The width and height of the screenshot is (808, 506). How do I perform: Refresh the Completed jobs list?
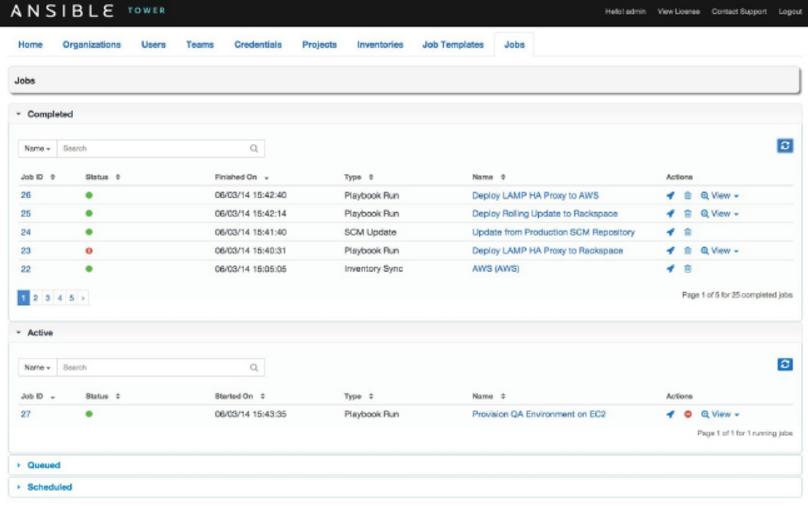[x=785, y=146]
